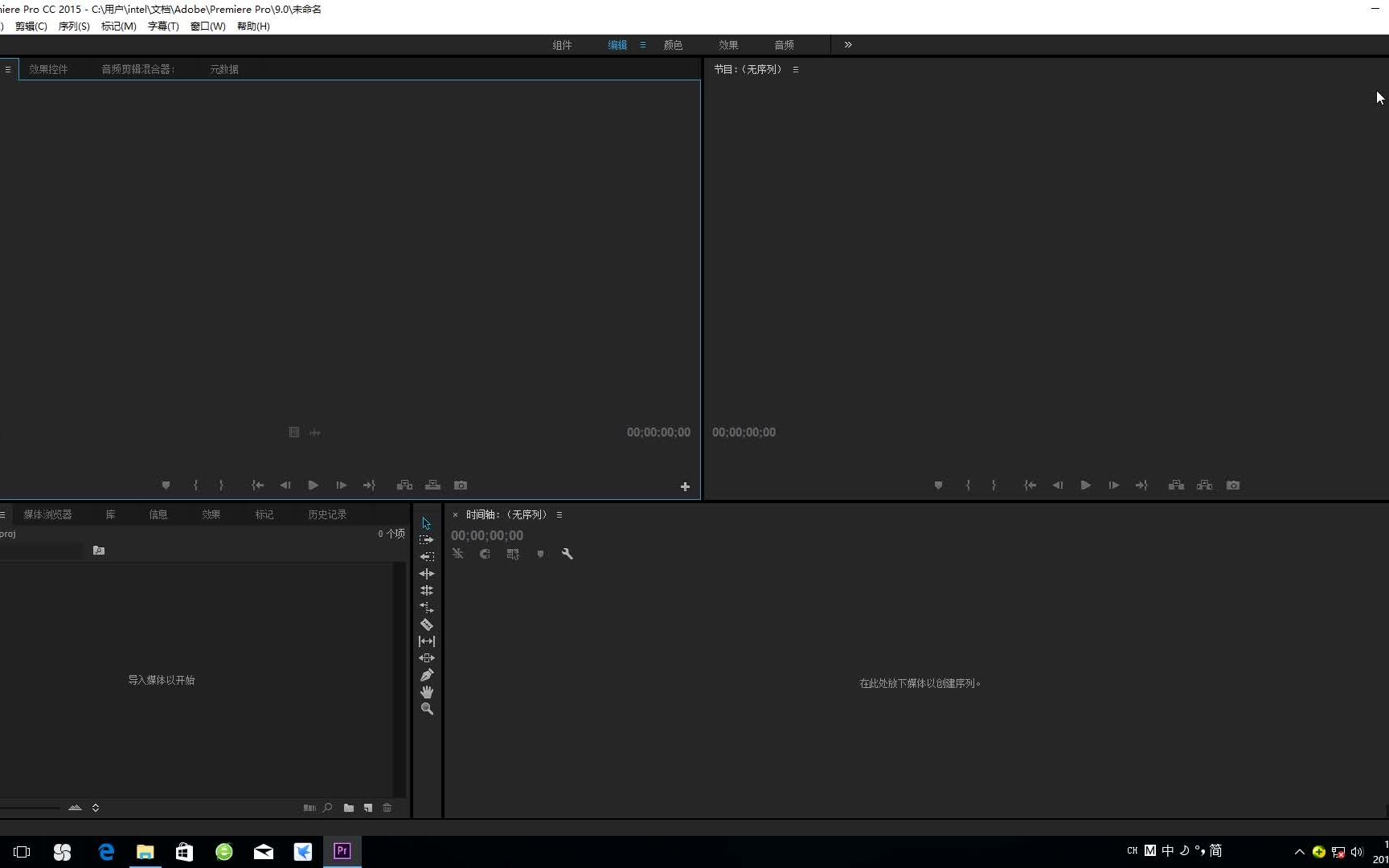Show more workspaces with » chevron
The image size is (1389, 868).
click(848, 45)
